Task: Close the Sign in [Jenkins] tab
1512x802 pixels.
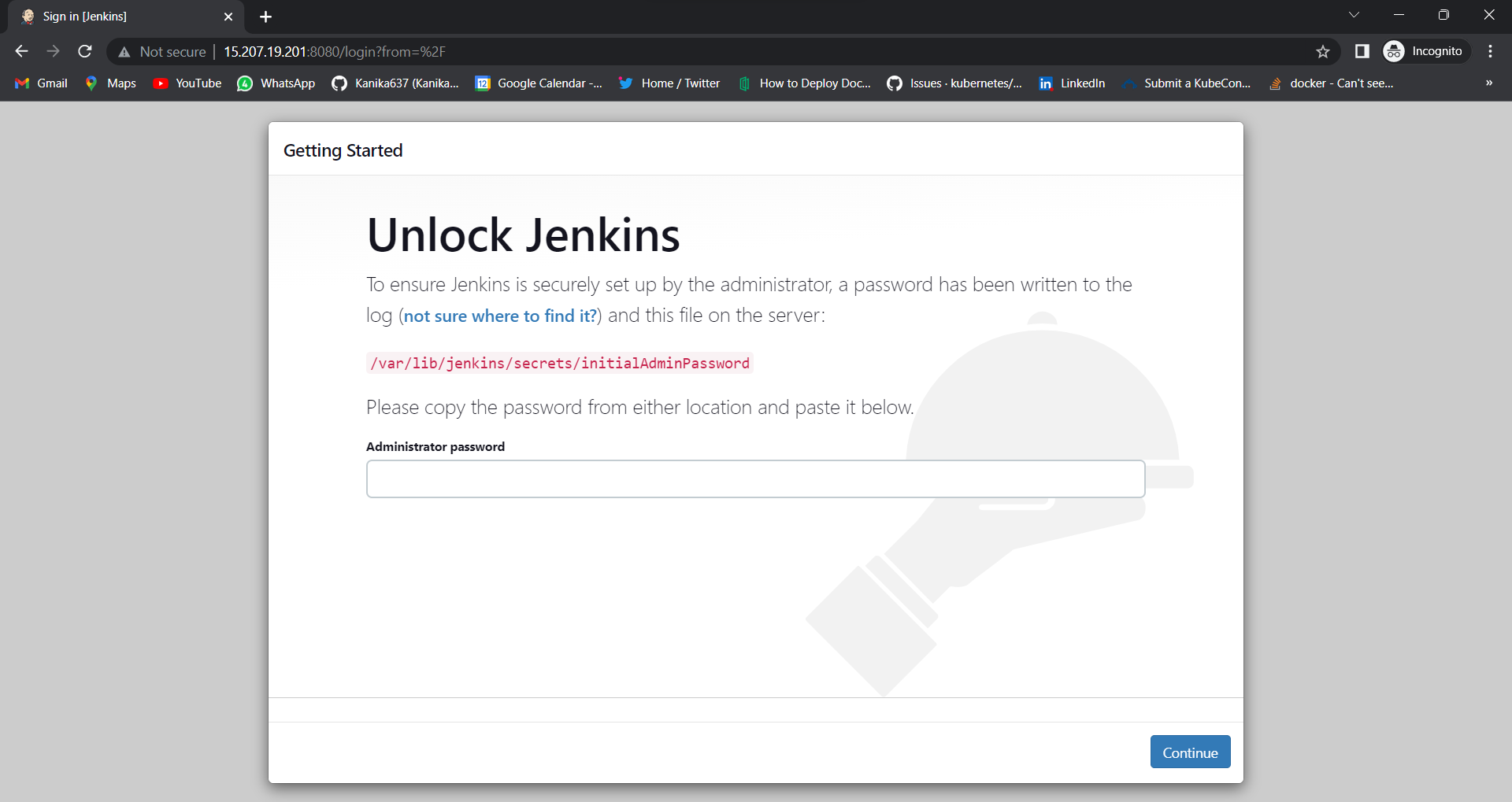Action: [x=228, y=17]
